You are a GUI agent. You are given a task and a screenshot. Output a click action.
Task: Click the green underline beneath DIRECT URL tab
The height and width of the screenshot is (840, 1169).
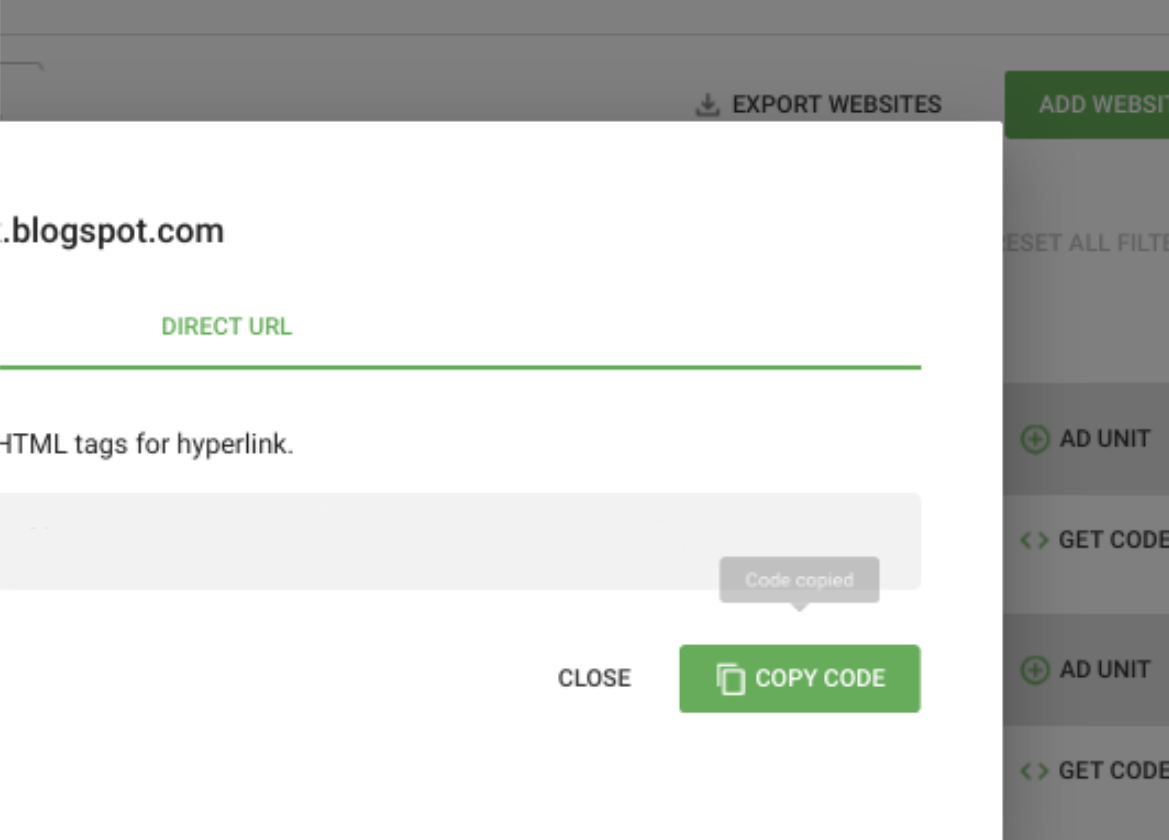(460, 367)
